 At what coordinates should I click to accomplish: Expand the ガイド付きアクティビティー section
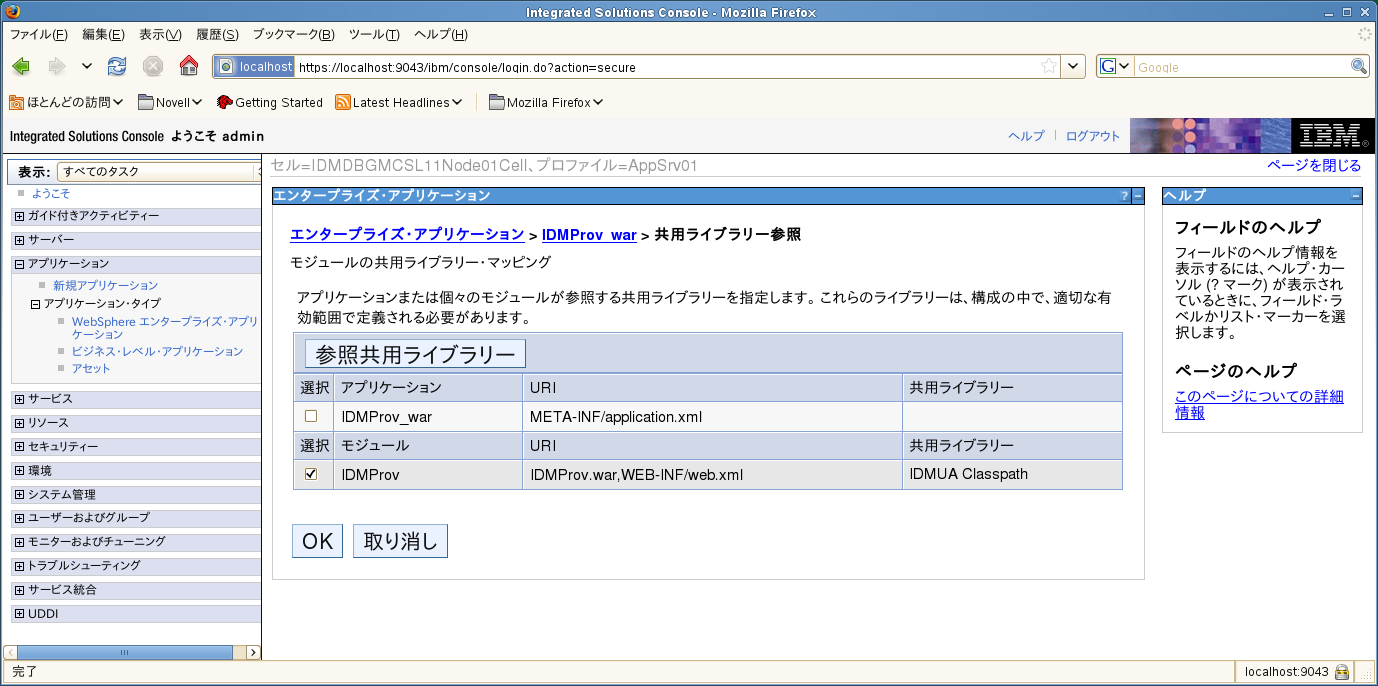click(x=19, y=216)
